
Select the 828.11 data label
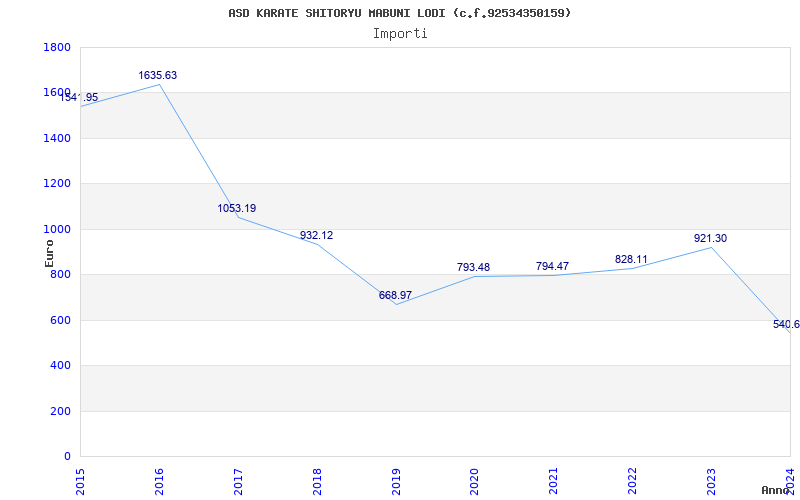coord(631,259)
